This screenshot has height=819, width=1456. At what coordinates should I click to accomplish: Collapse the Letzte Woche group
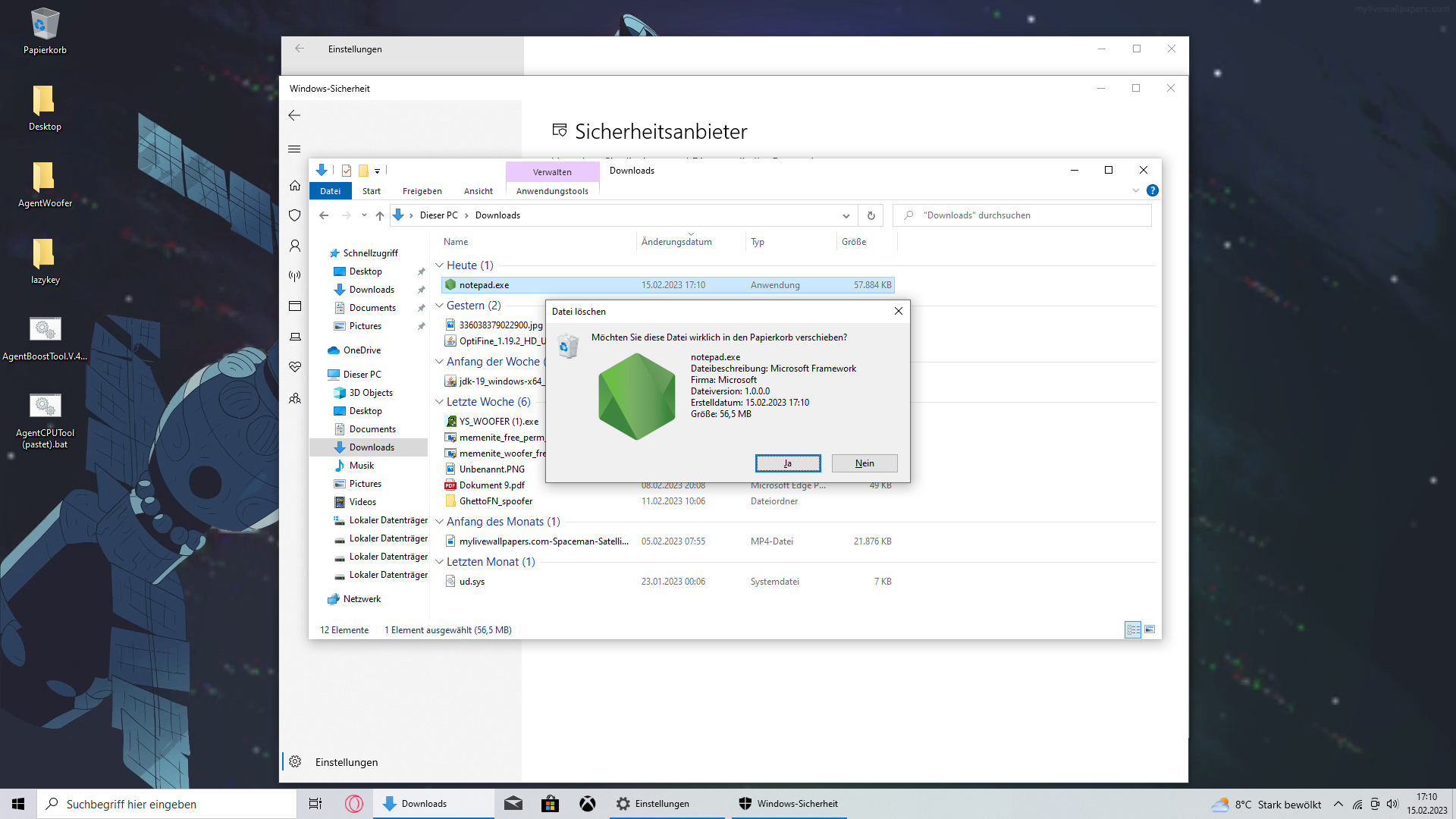point(439,402)
